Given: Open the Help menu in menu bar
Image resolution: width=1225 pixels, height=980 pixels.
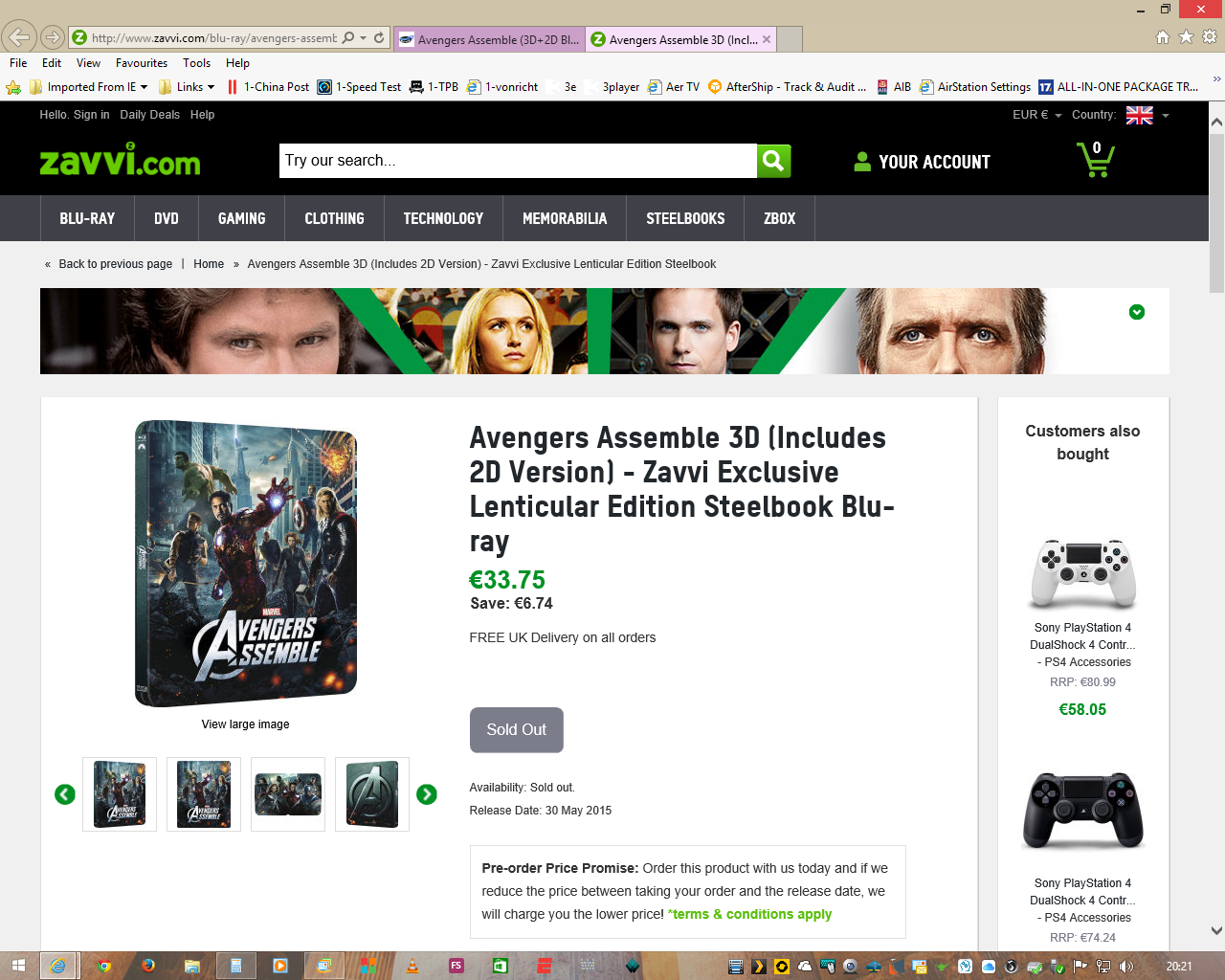Looking at the screenshot, I should (x=237, y=63).
